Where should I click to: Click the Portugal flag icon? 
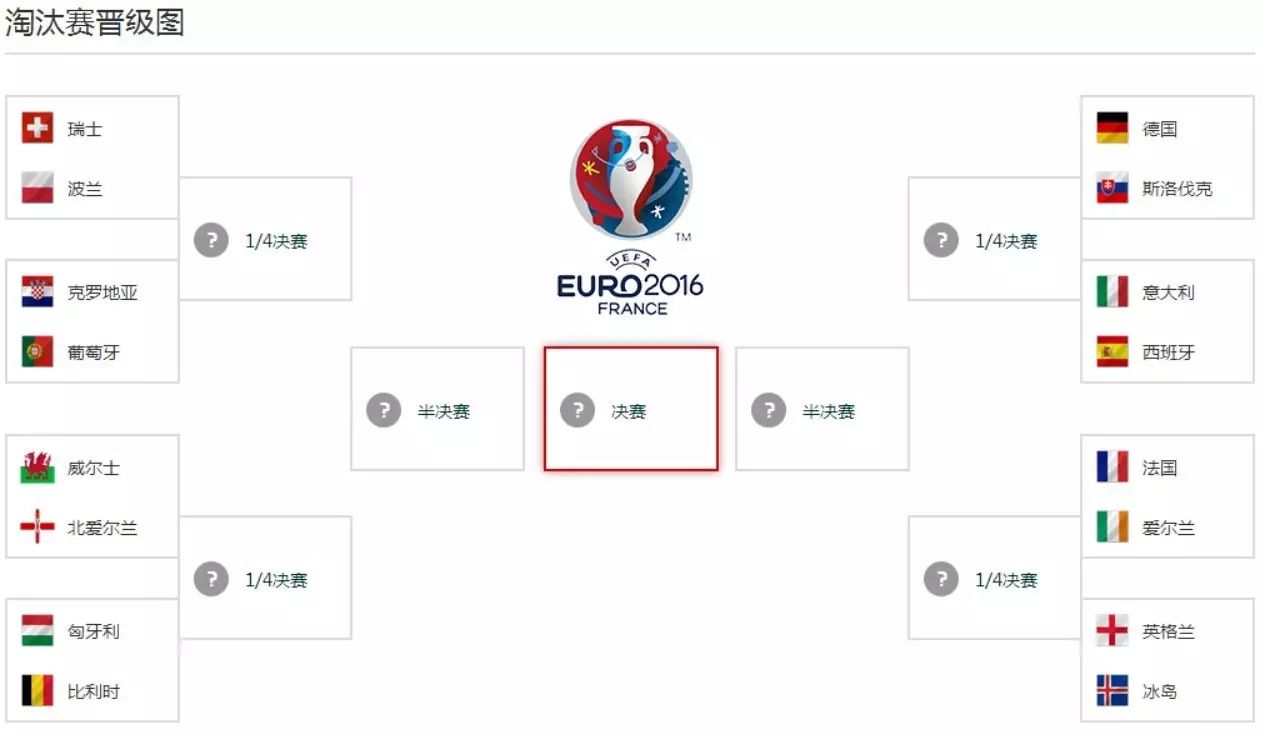[37, 352]
